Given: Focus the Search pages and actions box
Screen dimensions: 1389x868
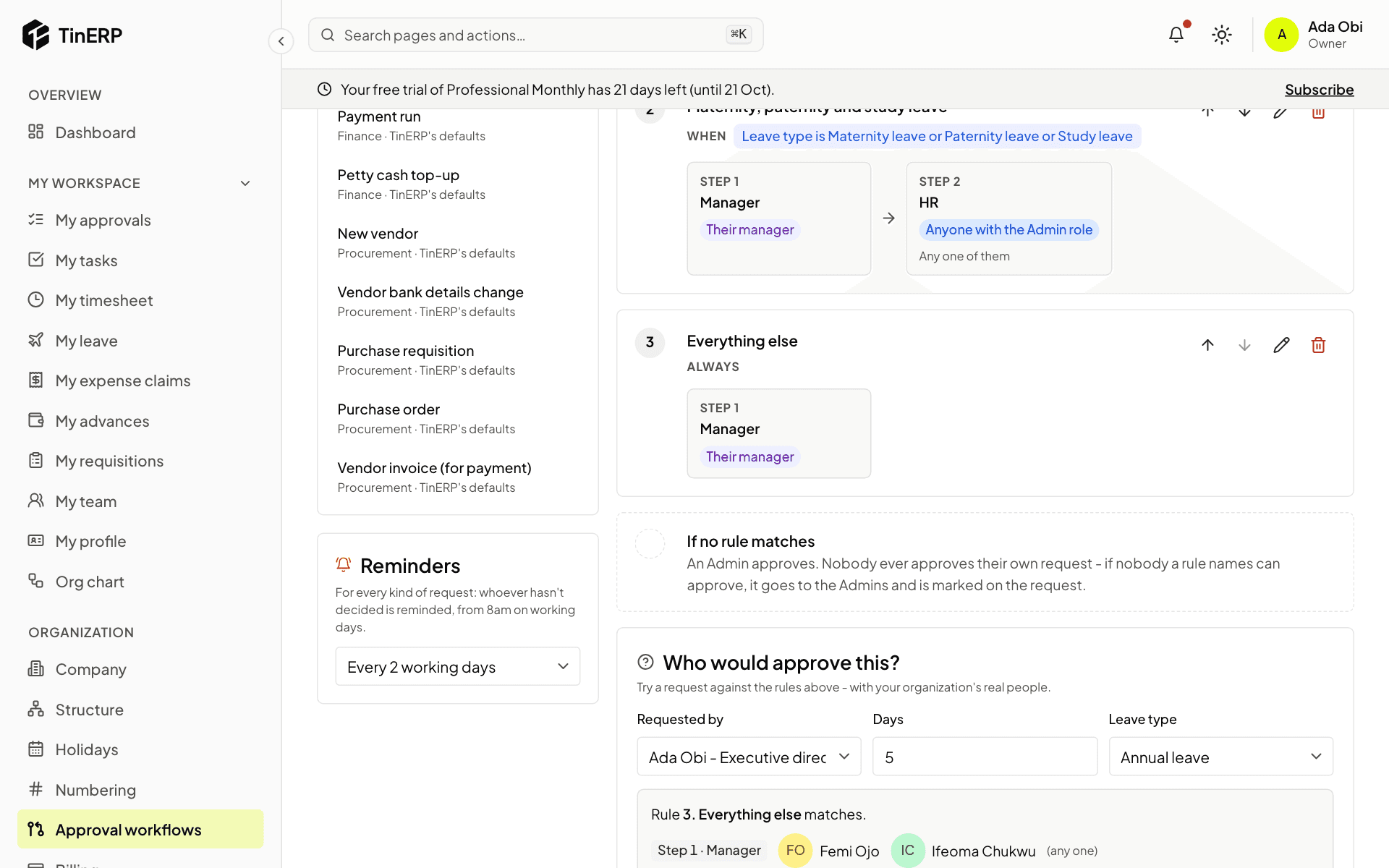Looking at the screenshot, I should point(535,35).
